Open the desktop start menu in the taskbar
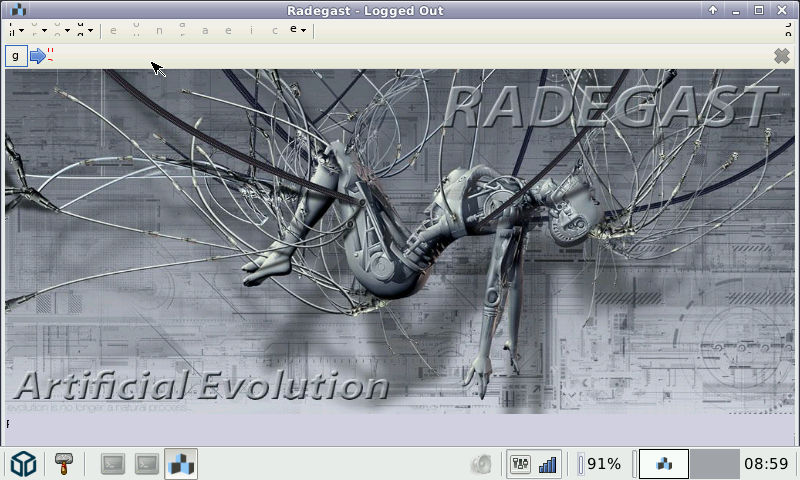Viewport: 800px width, 480px height. 23,464
